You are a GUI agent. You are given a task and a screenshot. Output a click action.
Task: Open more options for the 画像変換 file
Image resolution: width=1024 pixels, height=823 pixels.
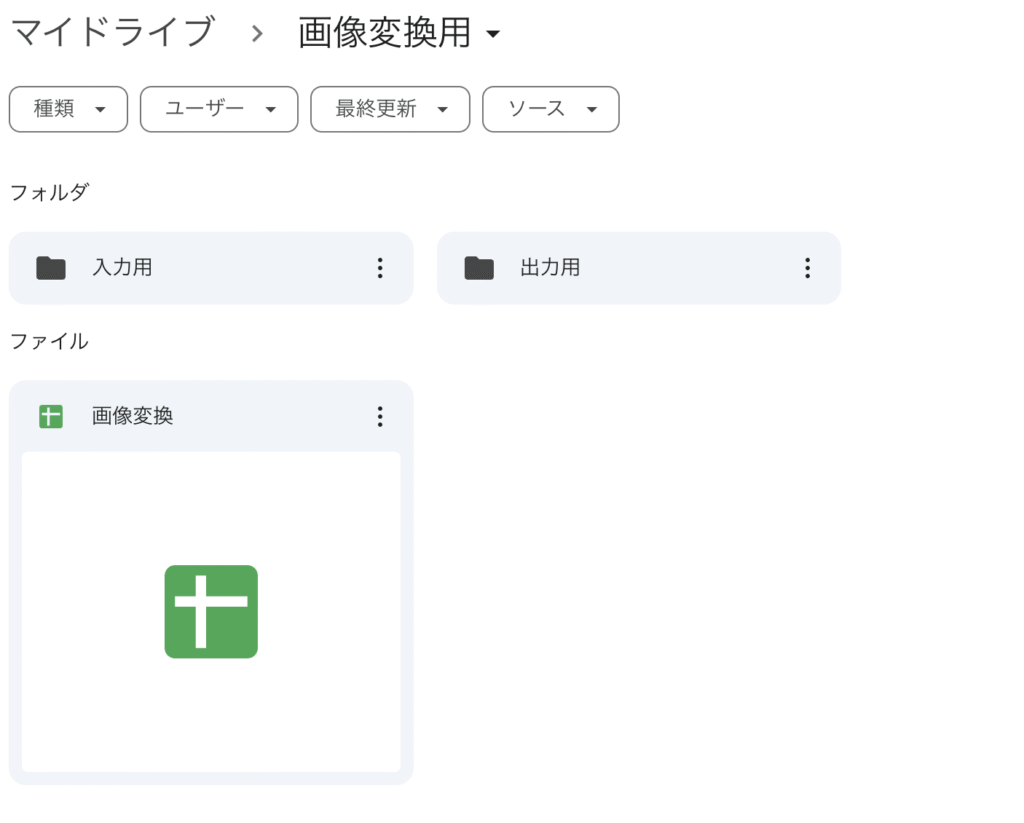click(380, 416)
